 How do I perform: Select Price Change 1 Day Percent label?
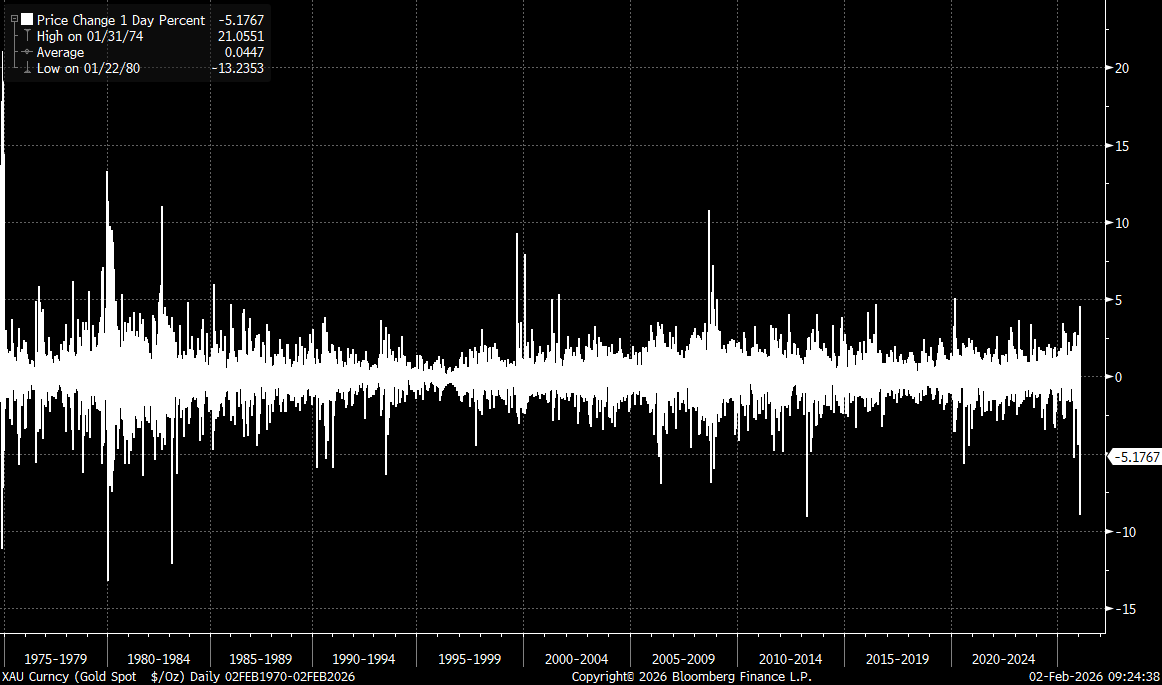(121, 20)
